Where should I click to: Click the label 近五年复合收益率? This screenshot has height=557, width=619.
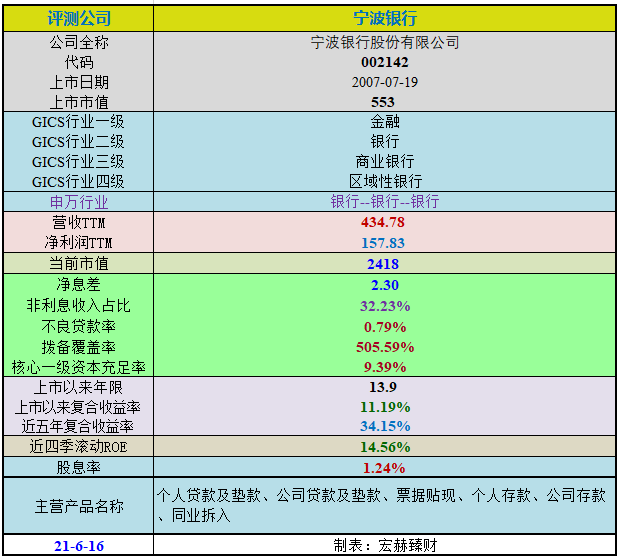point(78,426)
